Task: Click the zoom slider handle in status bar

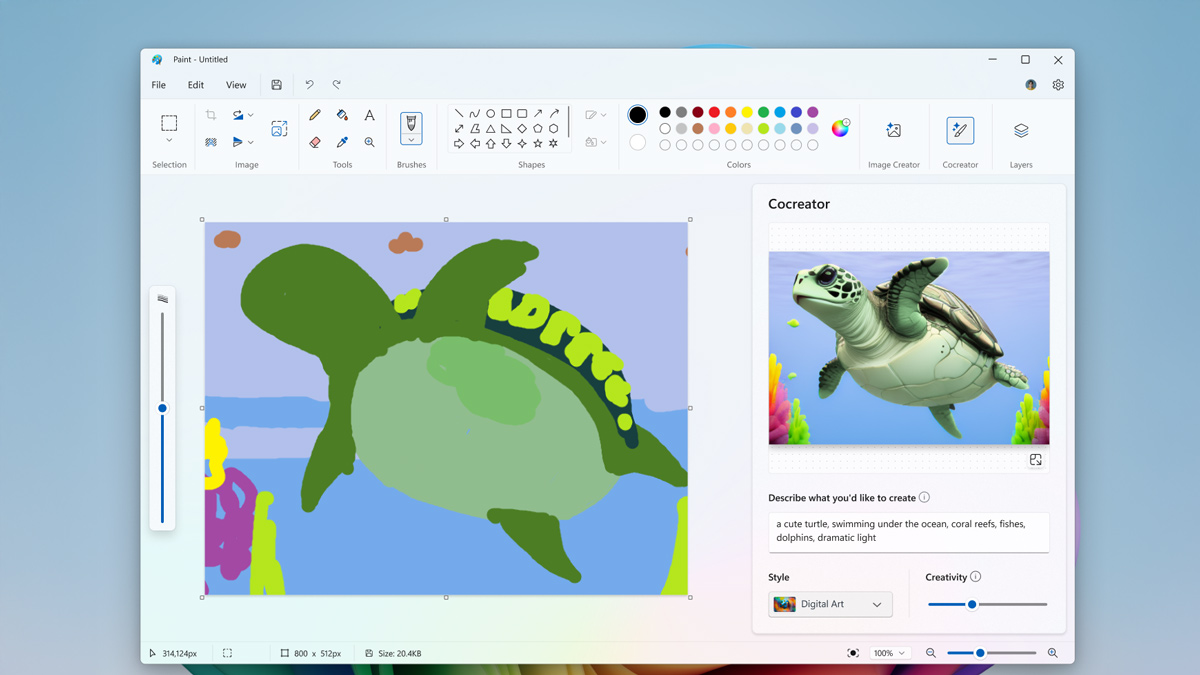Action: tap(980, 653)
